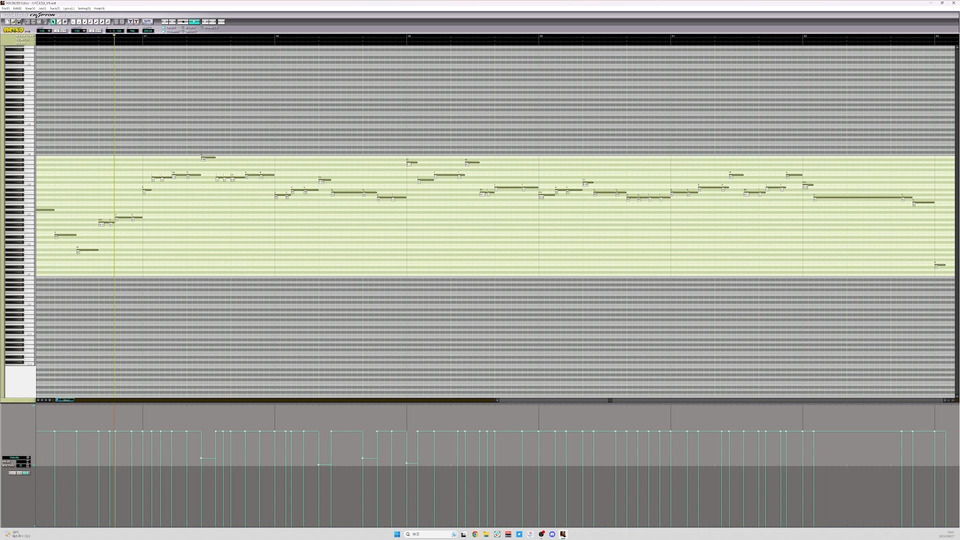Viewport: 960px width, 540px height.
Task: Open the View menu
Action: [x=30, y=9]
